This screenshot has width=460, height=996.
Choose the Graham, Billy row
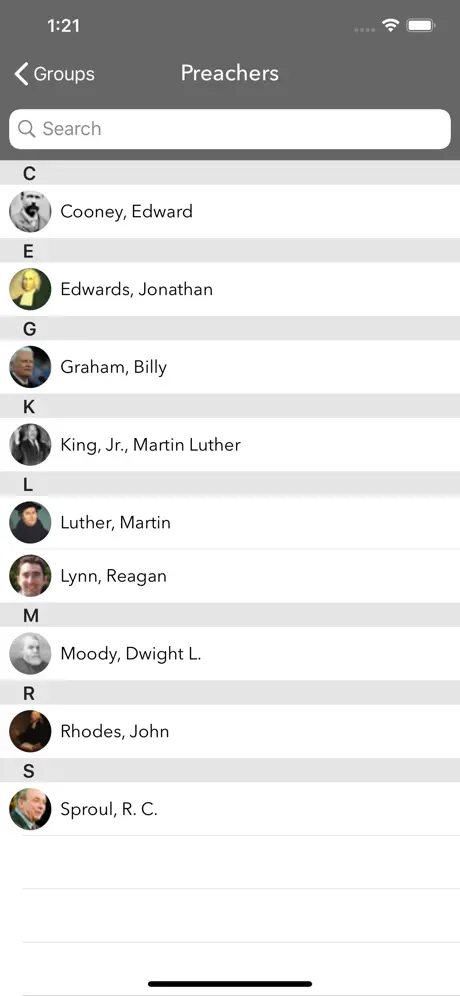(230, 367)
